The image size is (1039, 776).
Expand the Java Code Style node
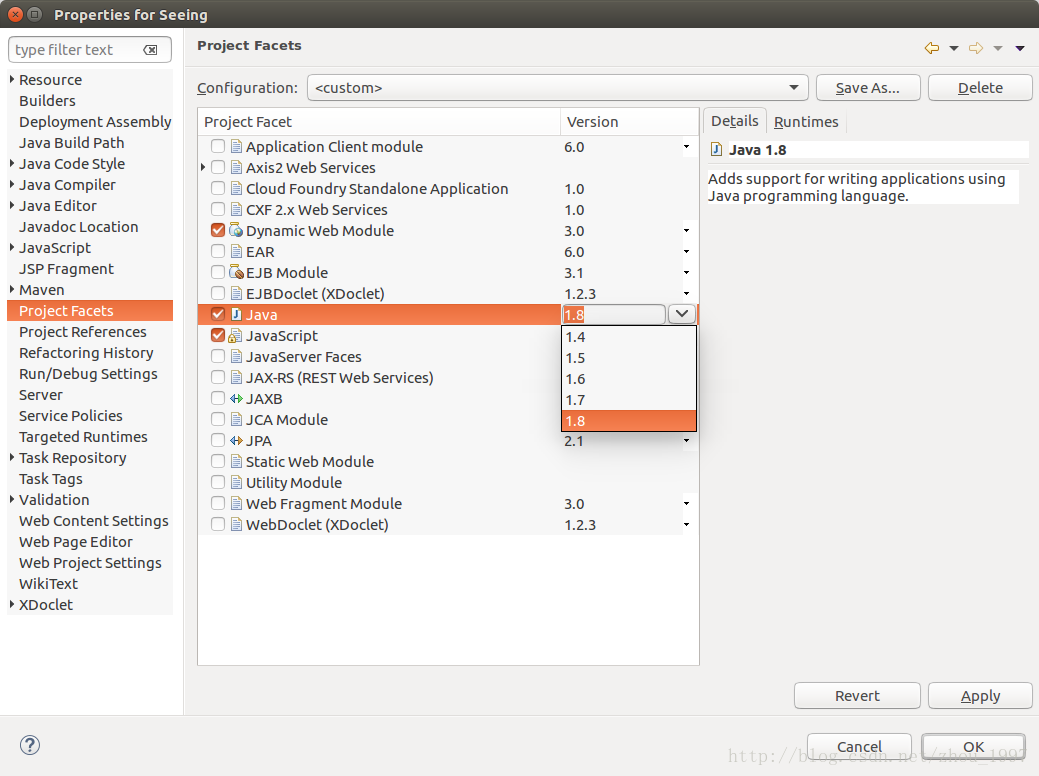[x=12, y=163]
